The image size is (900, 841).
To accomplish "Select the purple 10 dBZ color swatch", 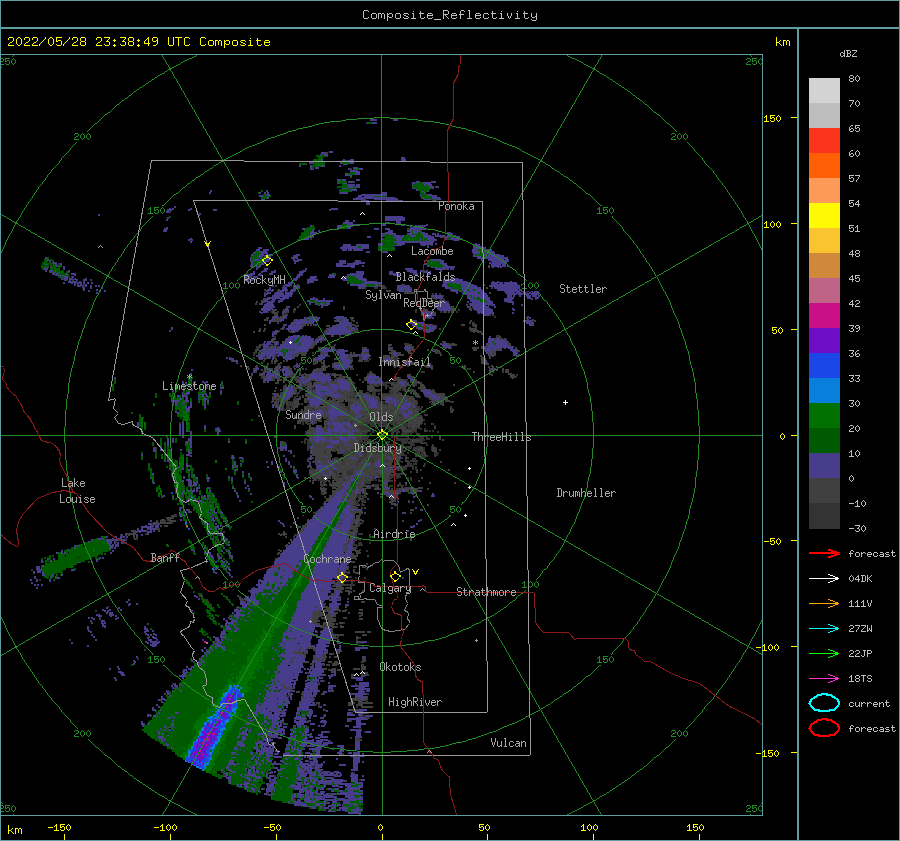I will [824, 465].
